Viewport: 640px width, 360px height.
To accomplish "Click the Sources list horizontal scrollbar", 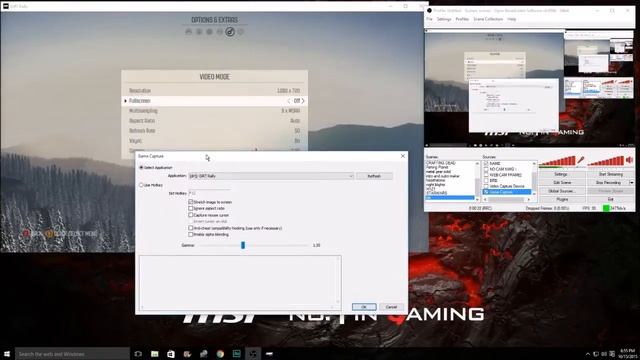I will (507, 200).
